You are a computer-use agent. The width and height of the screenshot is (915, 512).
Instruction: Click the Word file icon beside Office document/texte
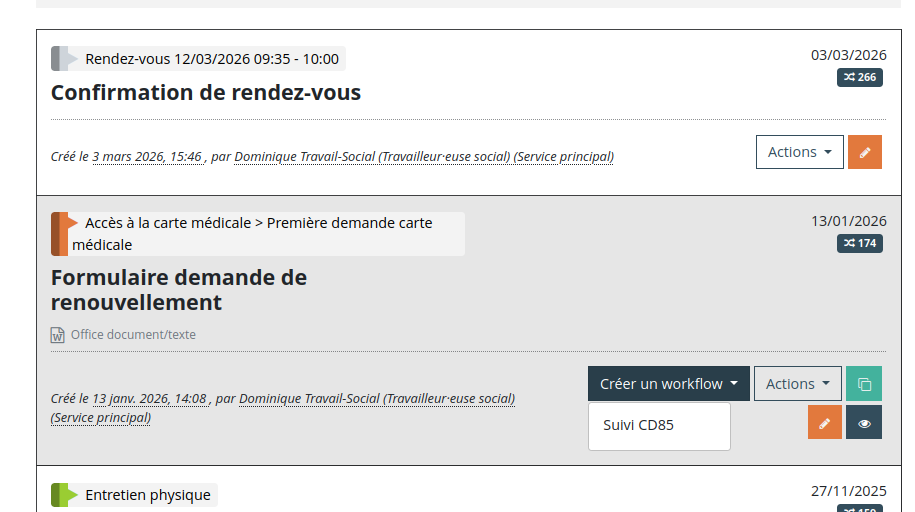point(58,335)
